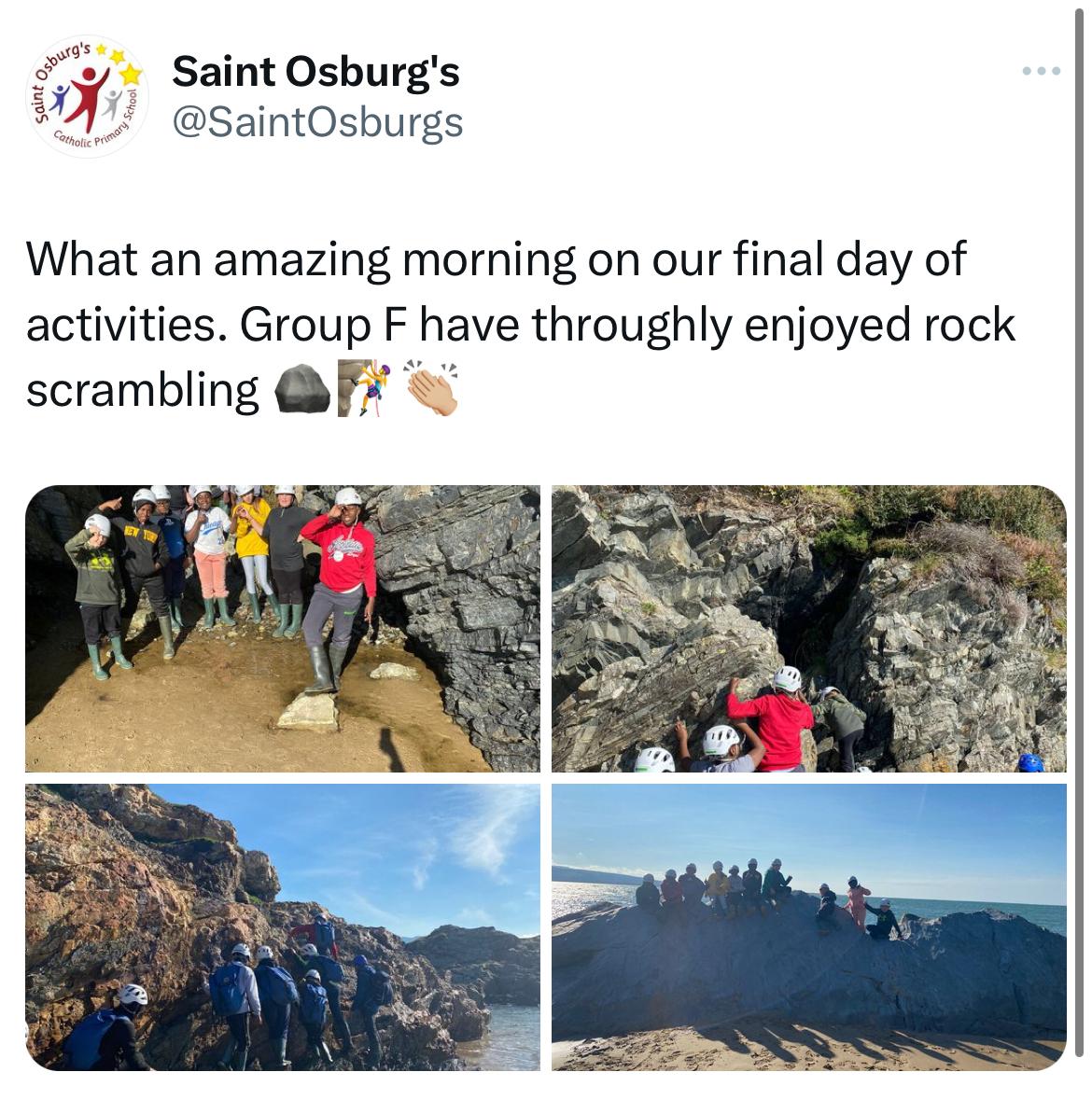Open the photo of children posing in the cave
The image size is (1092, 1100).
click(283, 629)
